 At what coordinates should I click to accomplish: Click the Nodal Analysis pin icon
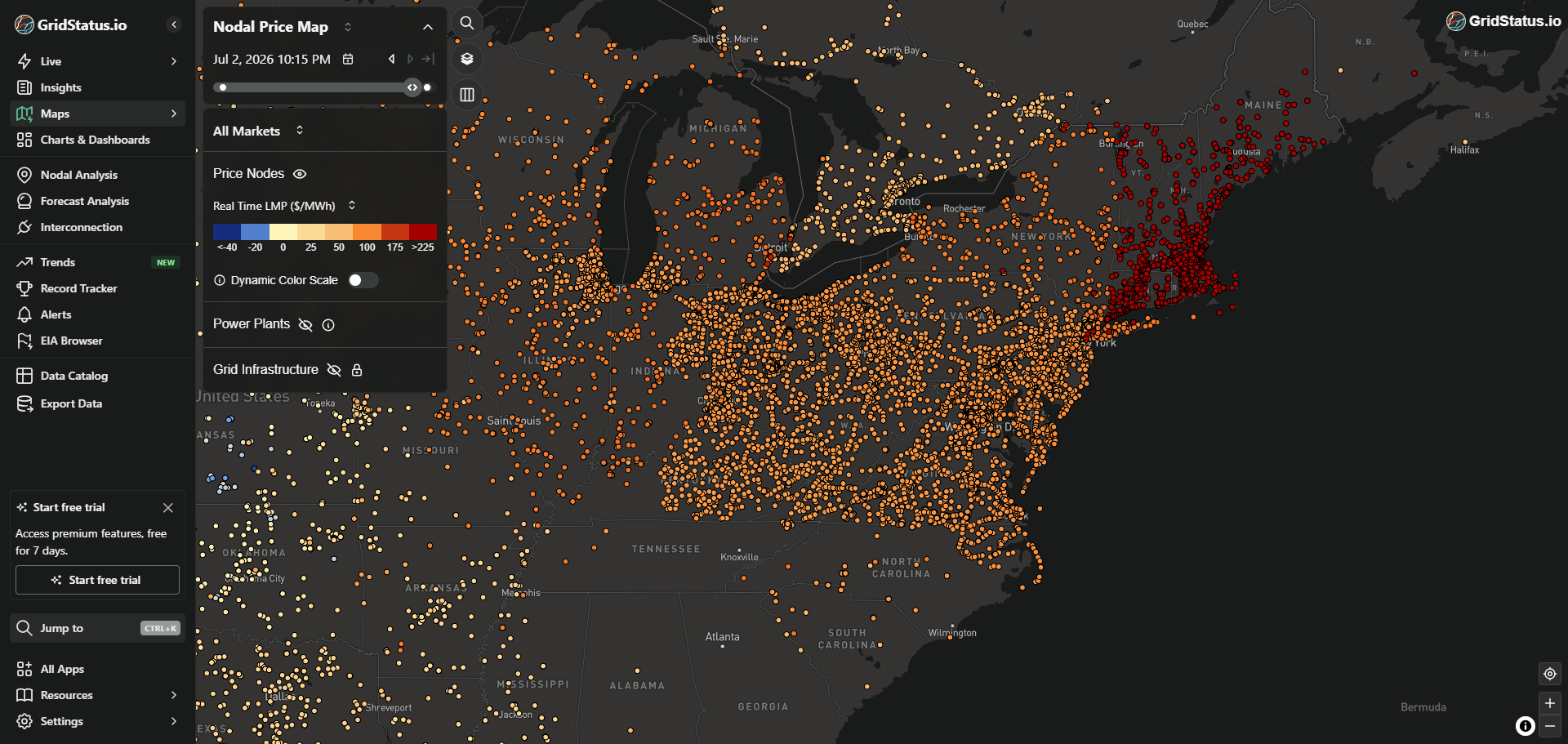(24, 175)
